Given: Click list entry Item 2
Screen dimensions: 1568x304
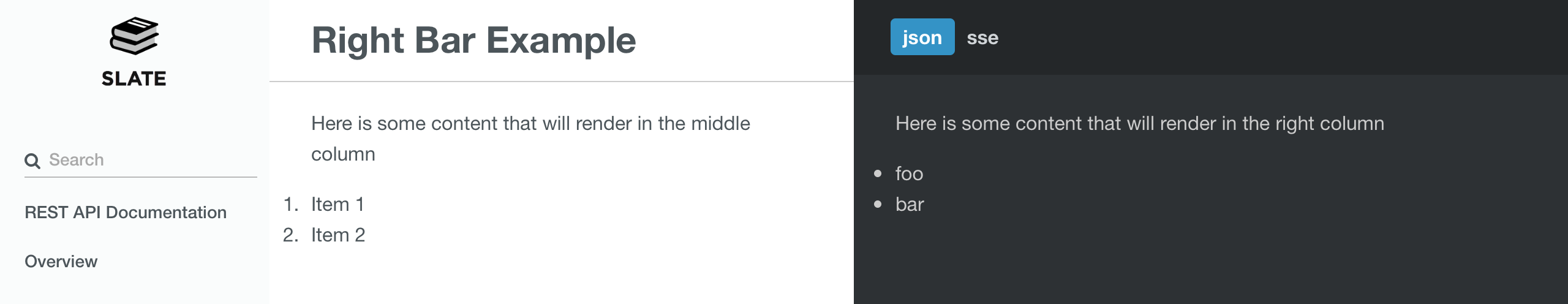Looking at the screenshot, I should click(x=338, y=235).
